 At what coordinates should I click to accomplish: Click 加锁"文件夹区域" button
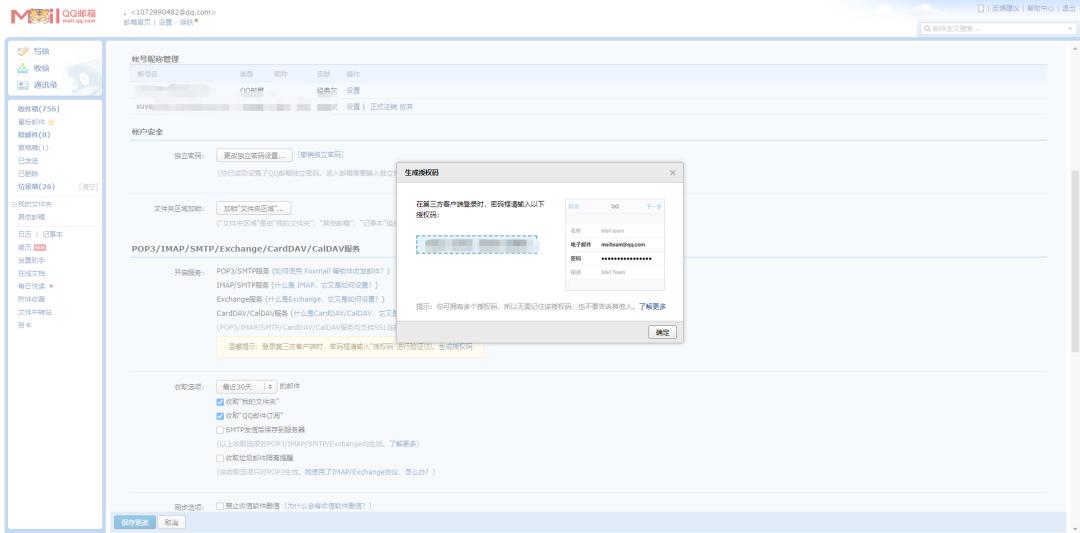pos(254,208)
